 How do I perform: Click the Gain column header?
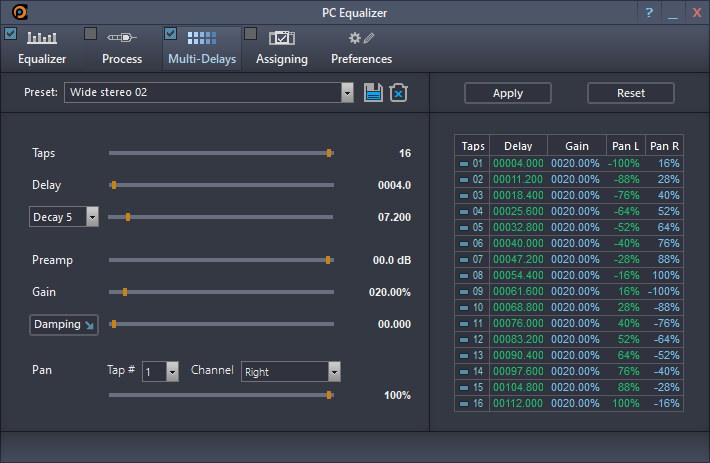tap(577, 146)
